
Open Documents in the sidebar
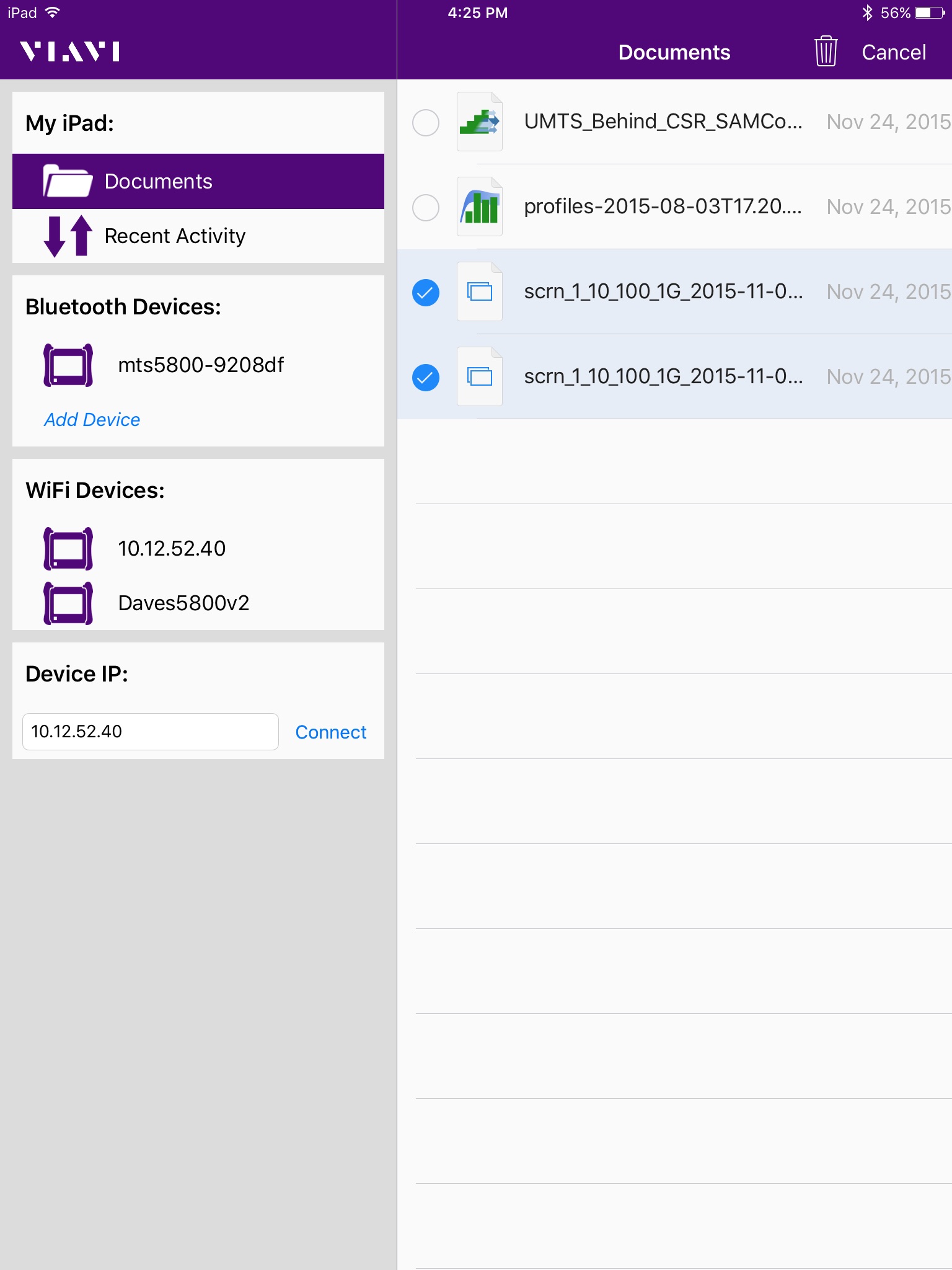click(x=158, y=181)
